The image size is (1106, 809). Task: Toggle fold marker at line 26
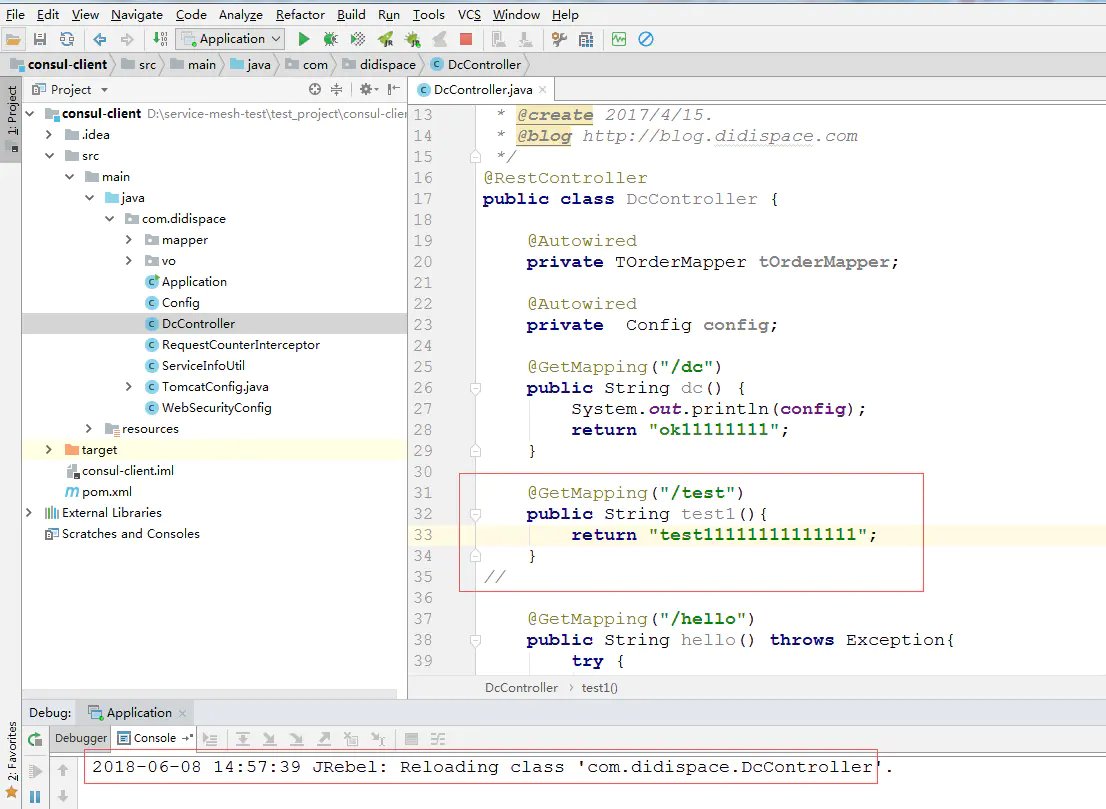pyautogui.click(x=476, y=388)
